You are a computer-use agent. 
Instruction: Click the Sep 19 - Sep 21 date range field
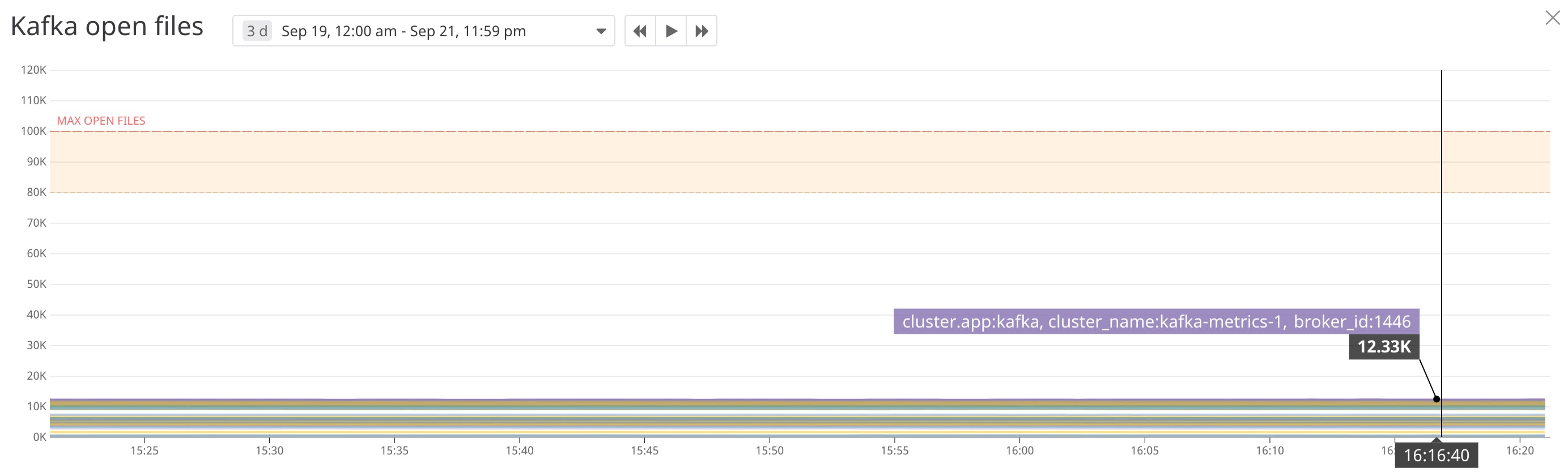coord(403,31)
